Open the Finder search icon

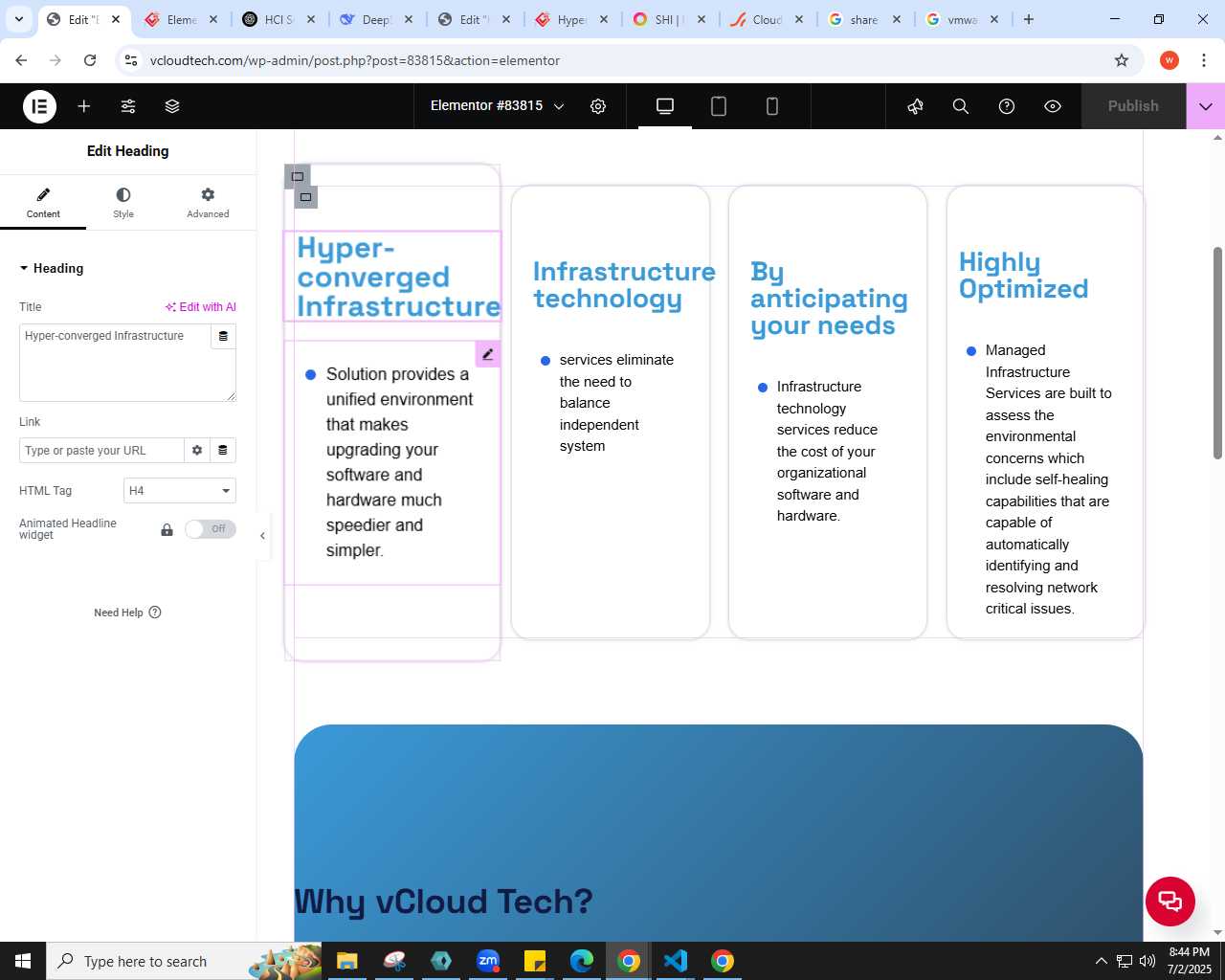pos(961,106)
